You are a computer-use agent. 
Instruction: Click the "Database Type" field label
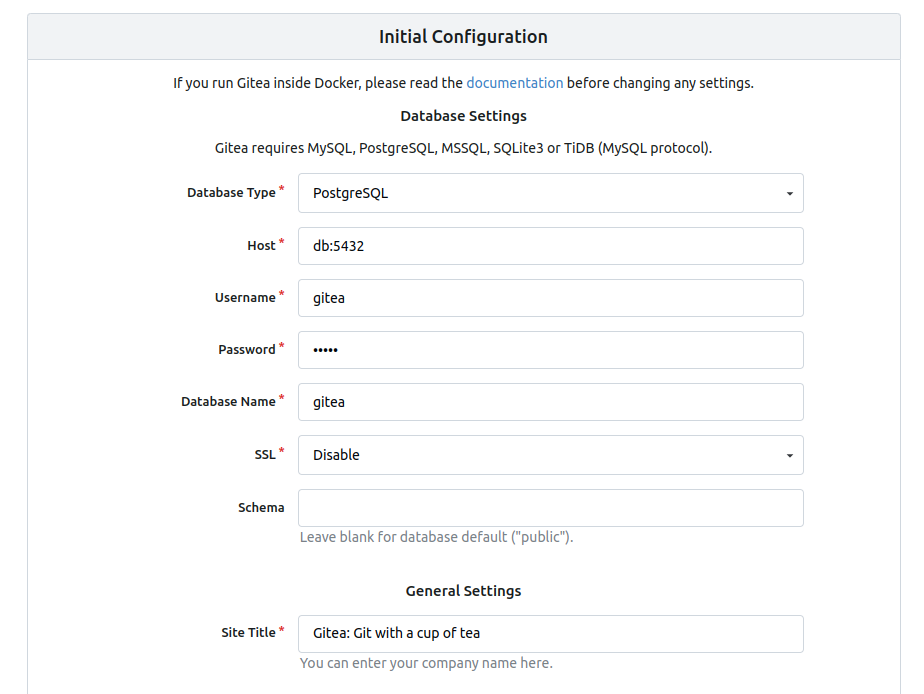pyautogui.click(x=231, y=193)
